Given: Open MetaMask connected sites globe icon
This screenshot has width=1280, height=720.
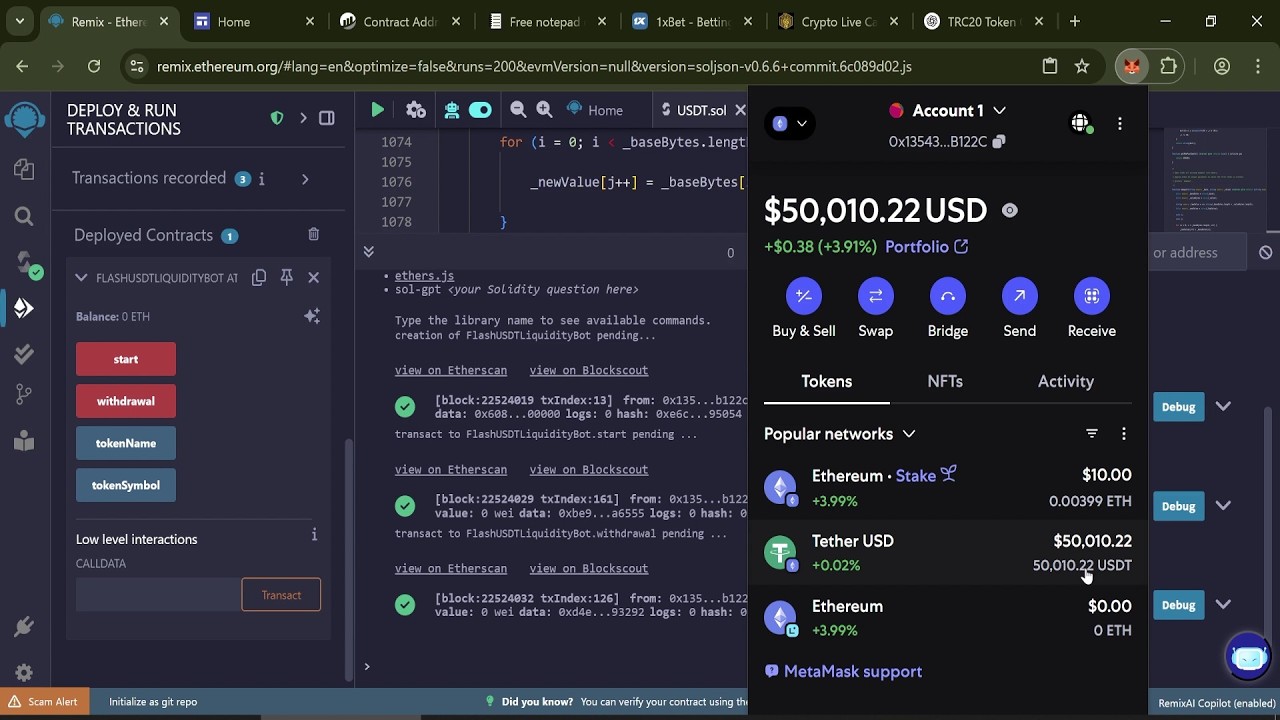Looking at the screenshot, I should click(1080, 123).
